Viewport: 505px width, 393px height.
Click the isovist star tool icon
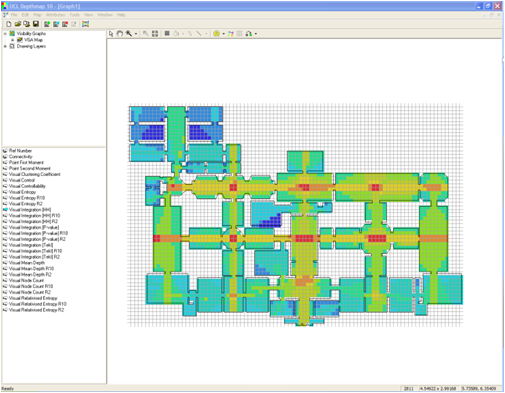click(x=217, y=34)
